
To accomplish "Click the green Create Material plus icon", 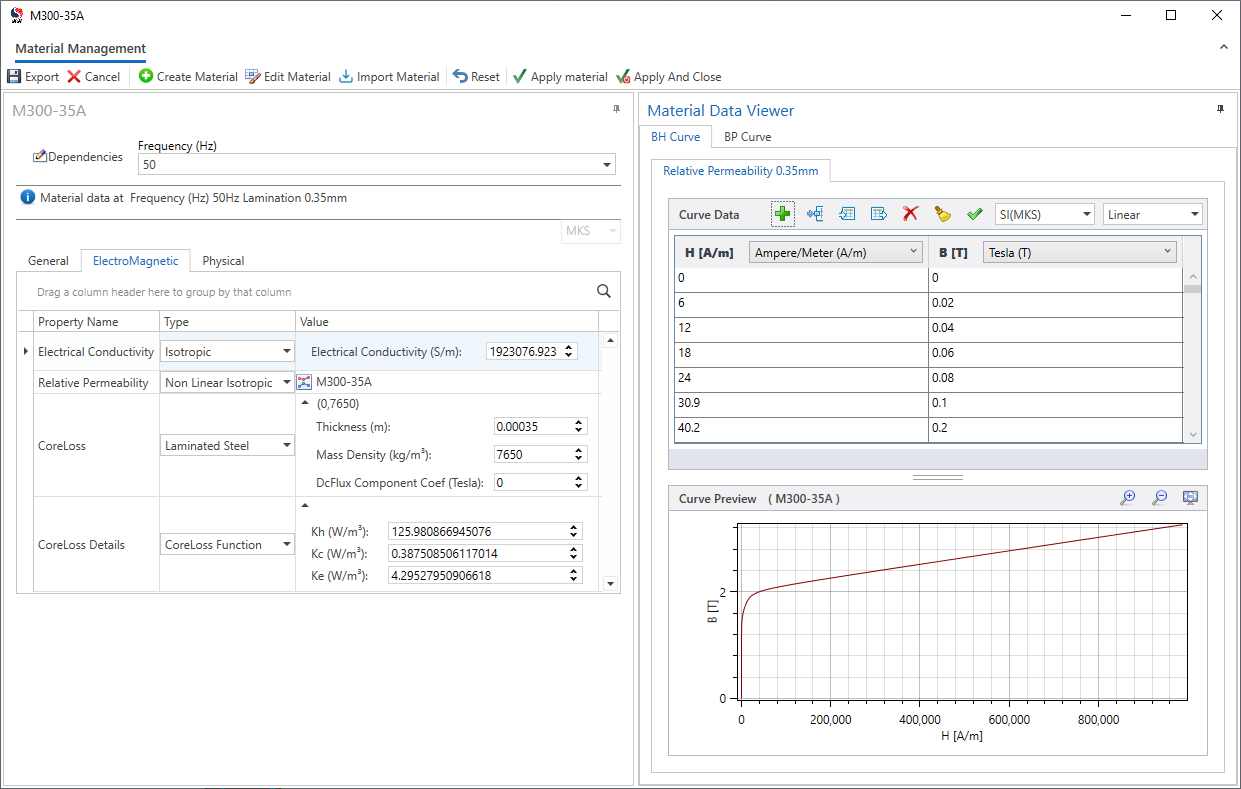I will point(146,76).
